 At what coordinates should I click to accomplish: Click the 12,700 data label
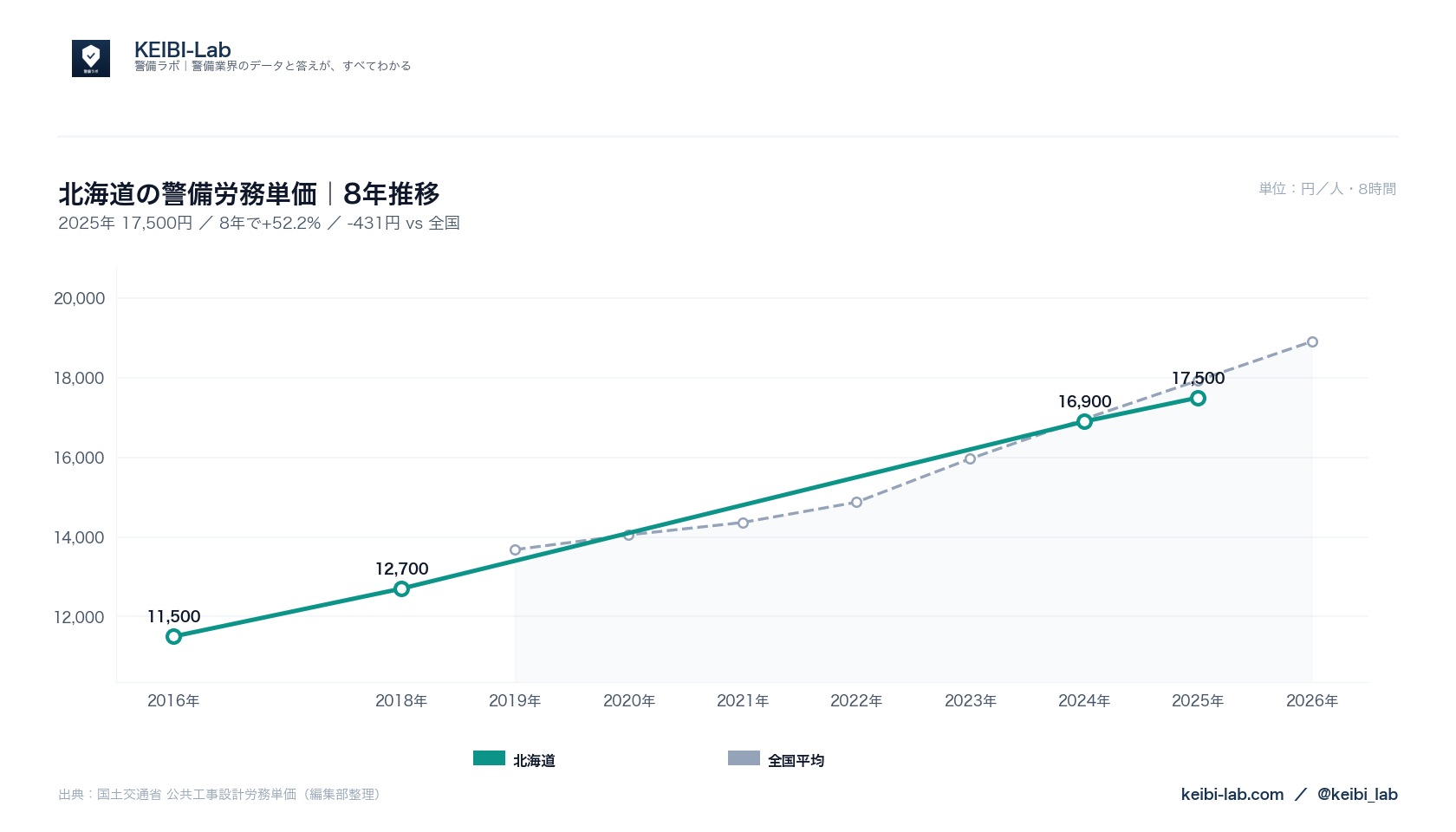click(401, 569)
